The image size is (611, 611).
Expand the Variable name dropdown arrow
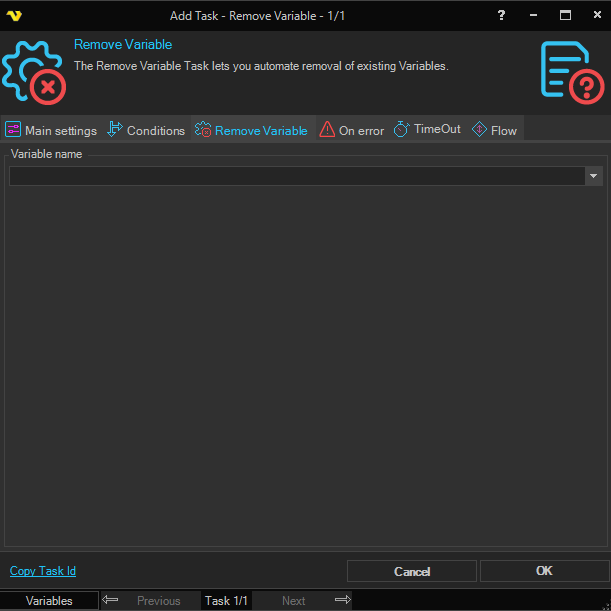tap(594, 176)
